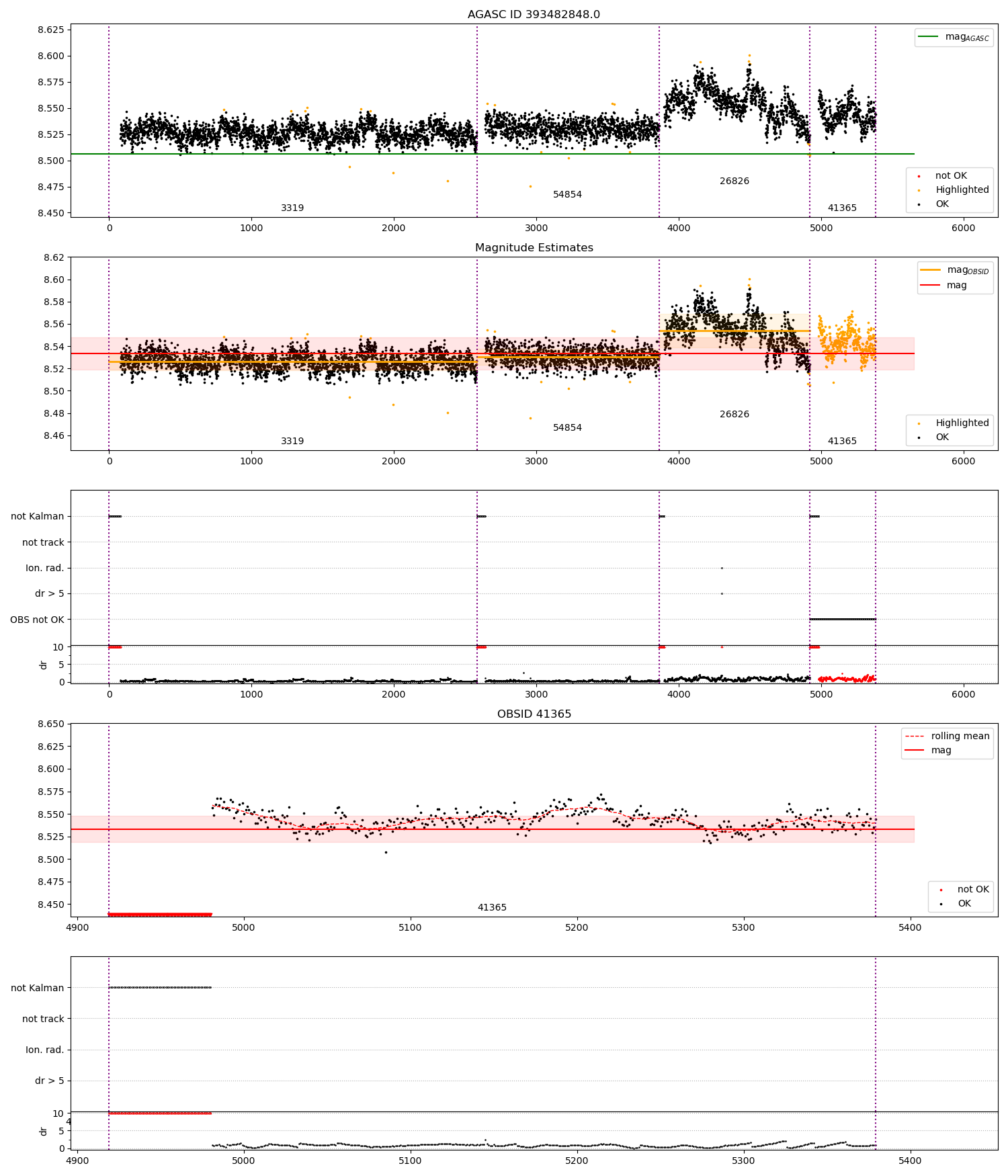Click the 41365 obsid label in Magnitude Estimates plot
Image resolution: width=1008 pixels, height=1176 pixels.
[842, 441]
